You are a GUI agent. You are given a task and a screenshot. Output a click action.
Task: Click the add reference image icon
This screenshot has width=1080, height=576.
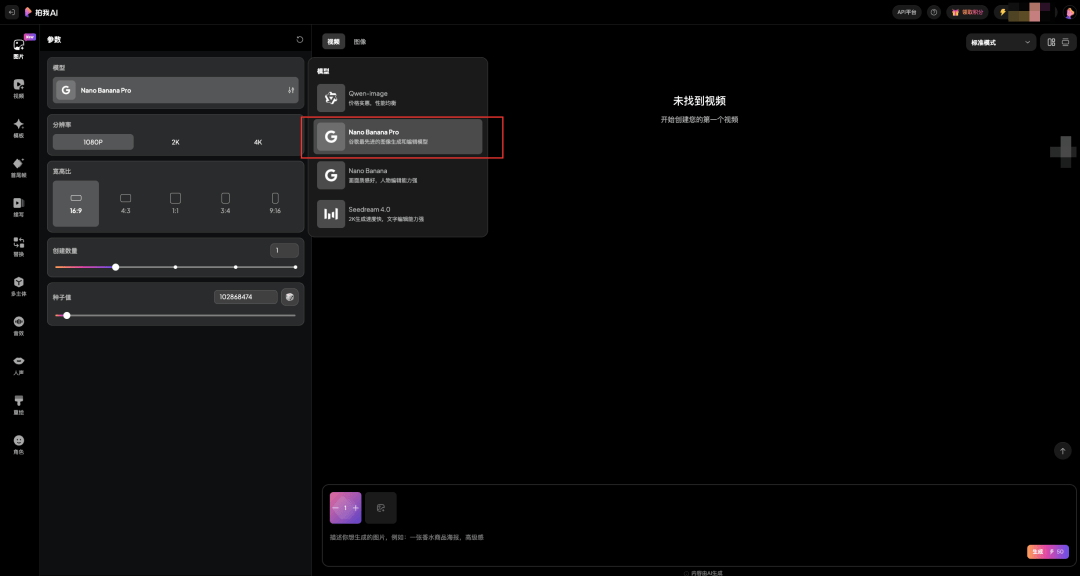click(x=380, y=508)
